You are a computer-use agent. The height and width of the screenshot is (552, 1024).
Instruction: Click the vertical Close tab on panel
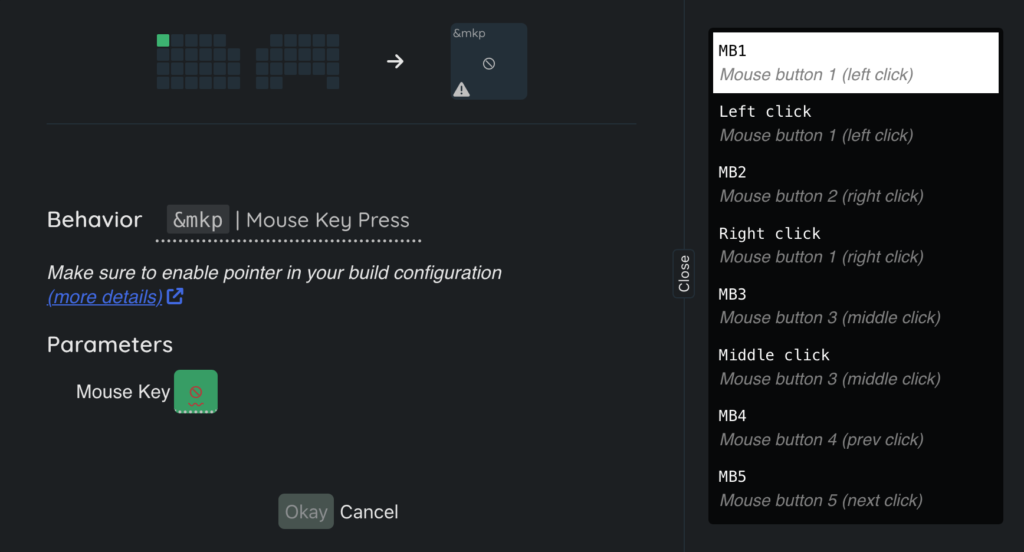[684, 273]
